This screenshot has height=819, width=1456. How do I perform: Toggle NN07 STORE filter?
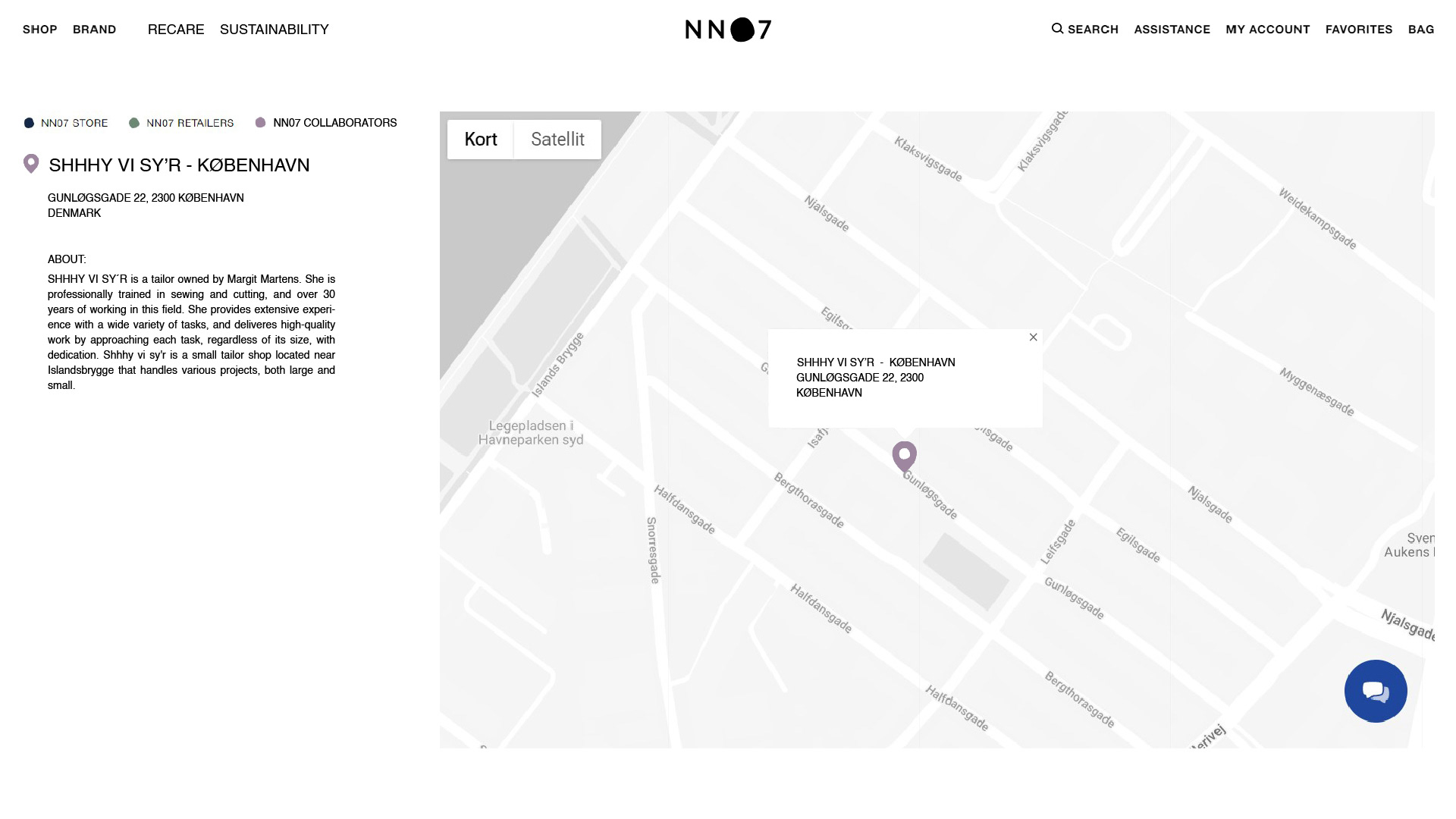(66, 123)
